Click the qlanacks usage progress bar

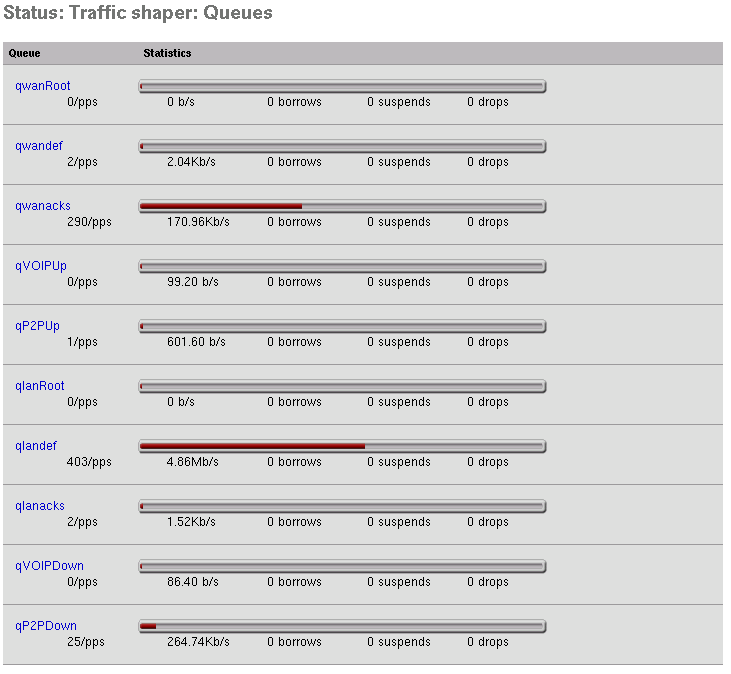pyautogui.click(x=342, y=506)
